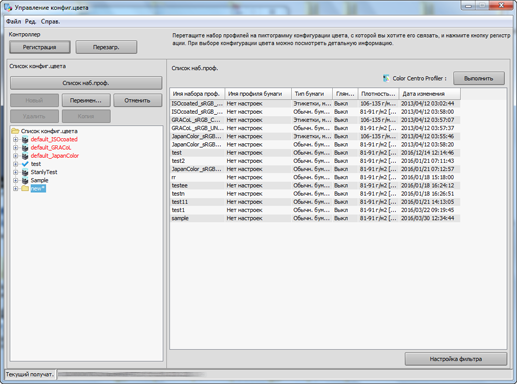Click the date 2016/03/30 12:34:44
Viewport: 517px width, 384px height.
tap(427, 218)
